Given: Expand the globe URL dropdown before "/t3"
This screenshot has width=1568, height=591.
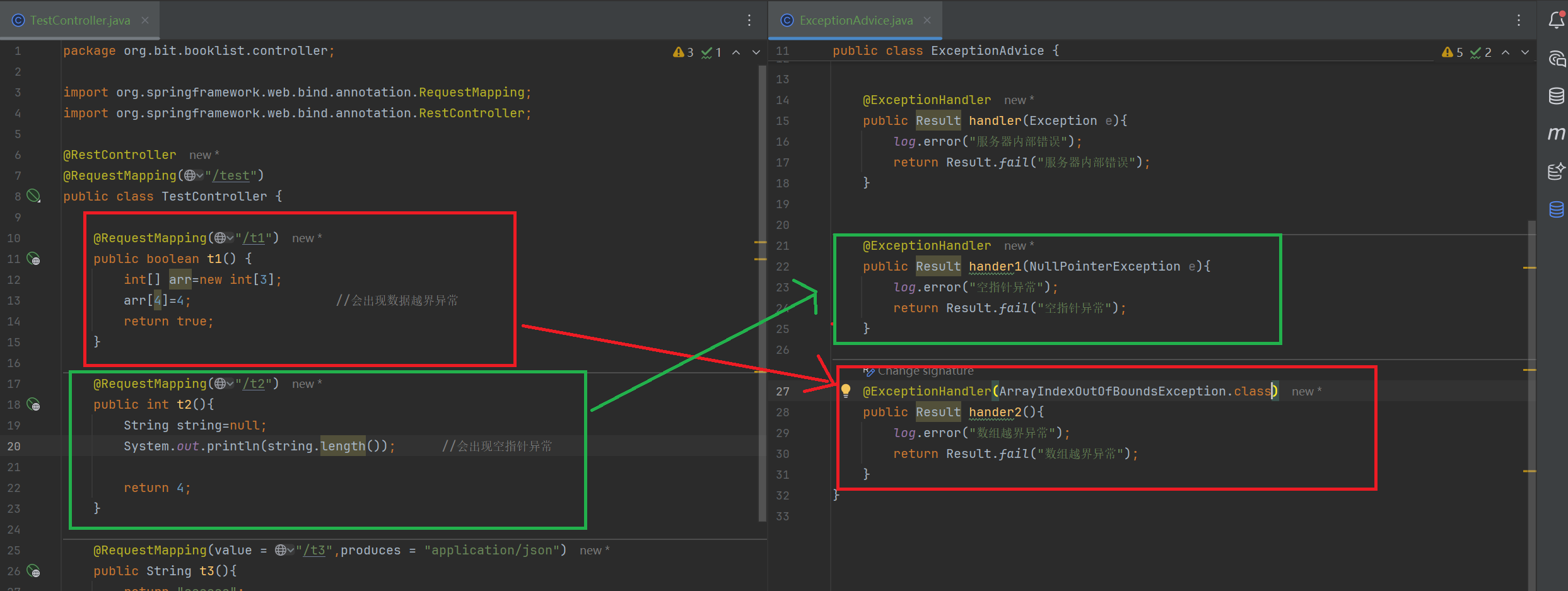Looking at the screenshot, I should [284, 550].
